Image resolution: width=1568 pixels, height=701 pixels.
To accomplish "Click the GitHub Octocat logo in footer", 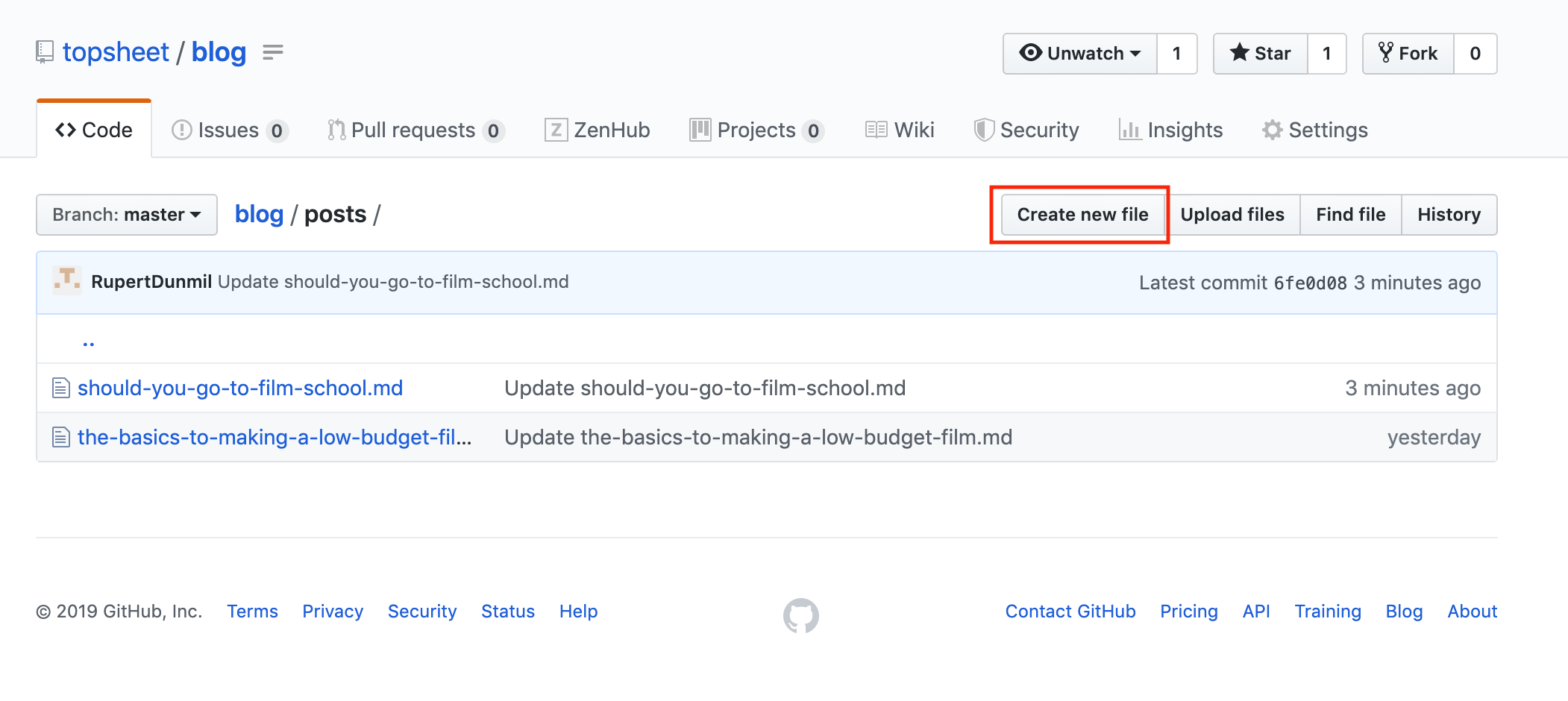I will (800, 615).
